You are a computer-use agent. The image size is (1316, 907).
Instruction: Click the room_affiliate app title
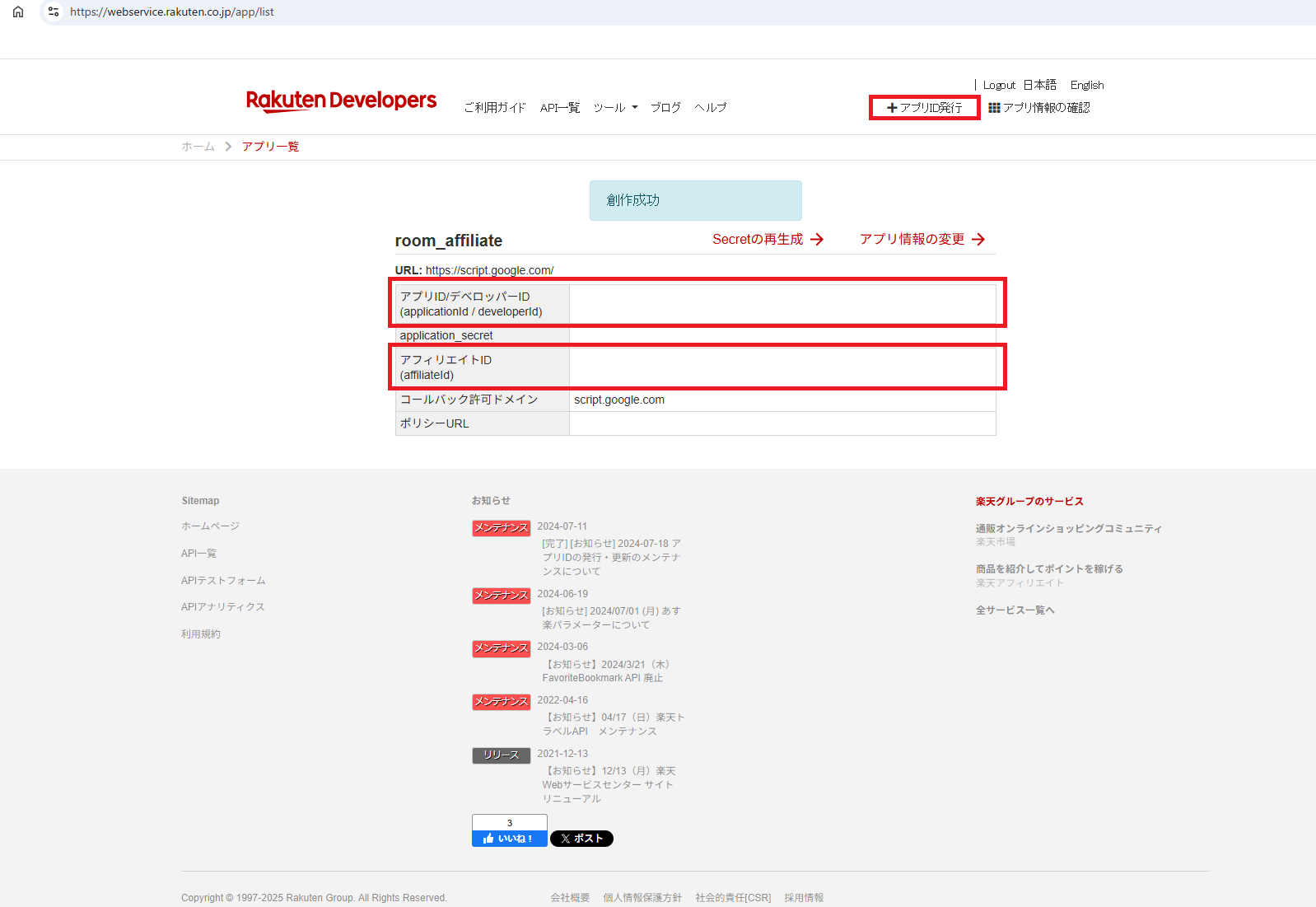pyautogui.click(x=449, y=241)
